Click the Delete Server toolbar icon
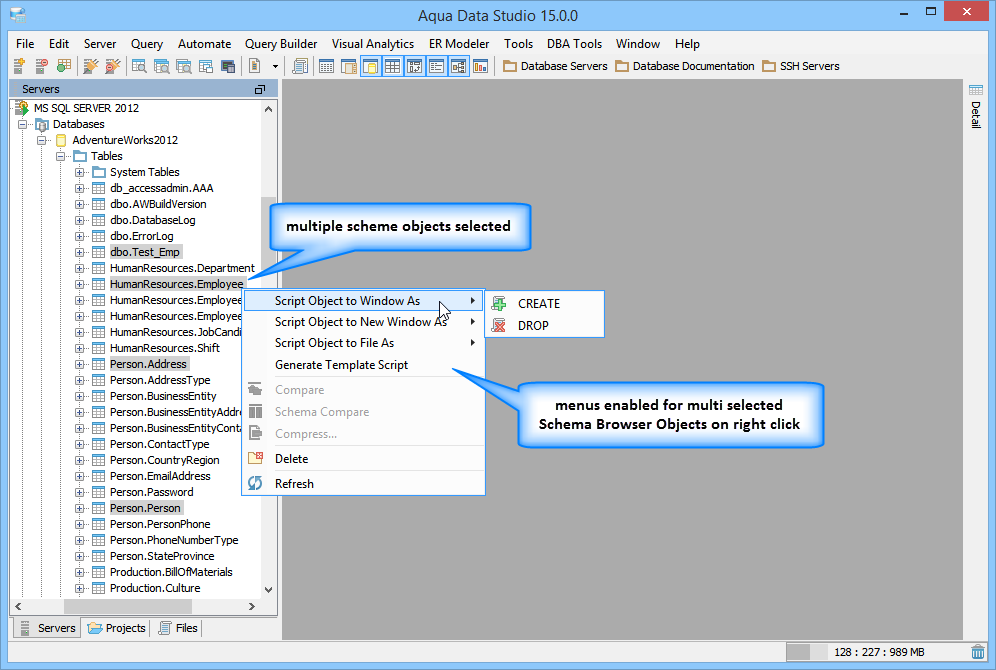 (x=41, y=65)
